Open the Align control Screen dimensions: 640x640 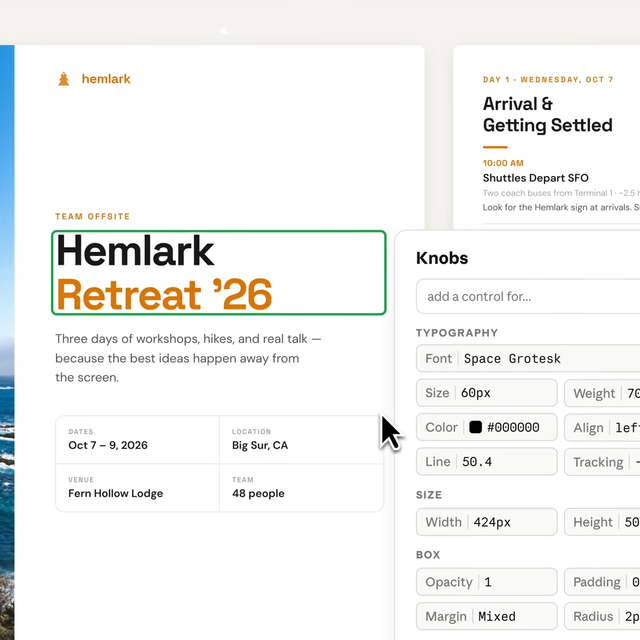[602, 427]
